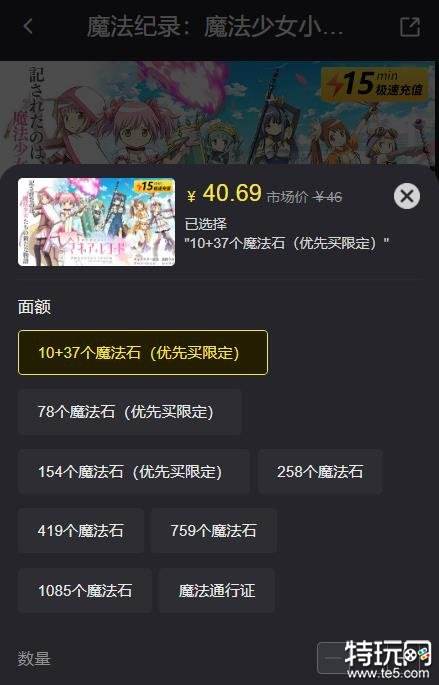This screenshot has width=439, height=685.
Task: Tap the share icon in the header
Action: coord(410,27)
